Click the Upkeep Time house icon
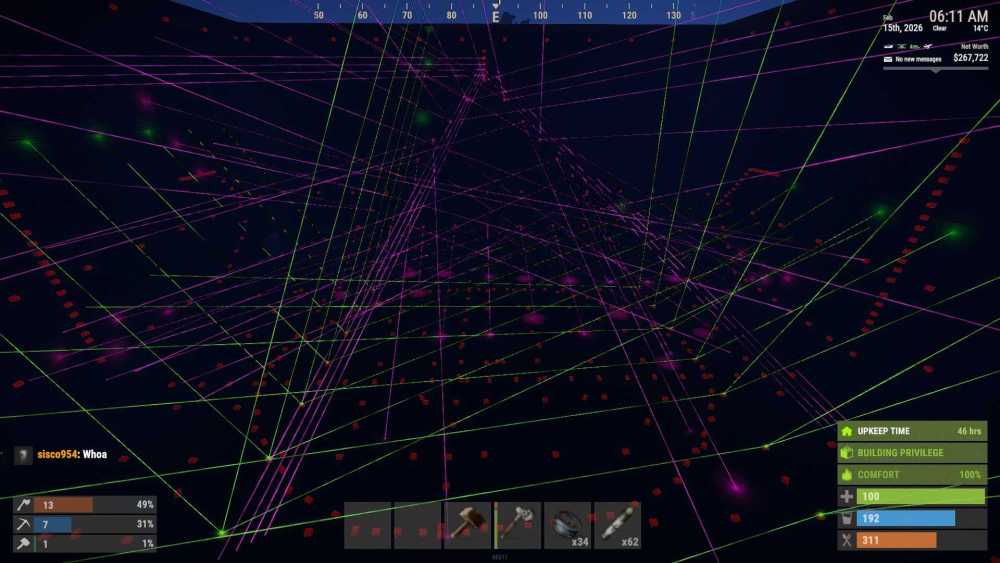 tap(846, 431)
